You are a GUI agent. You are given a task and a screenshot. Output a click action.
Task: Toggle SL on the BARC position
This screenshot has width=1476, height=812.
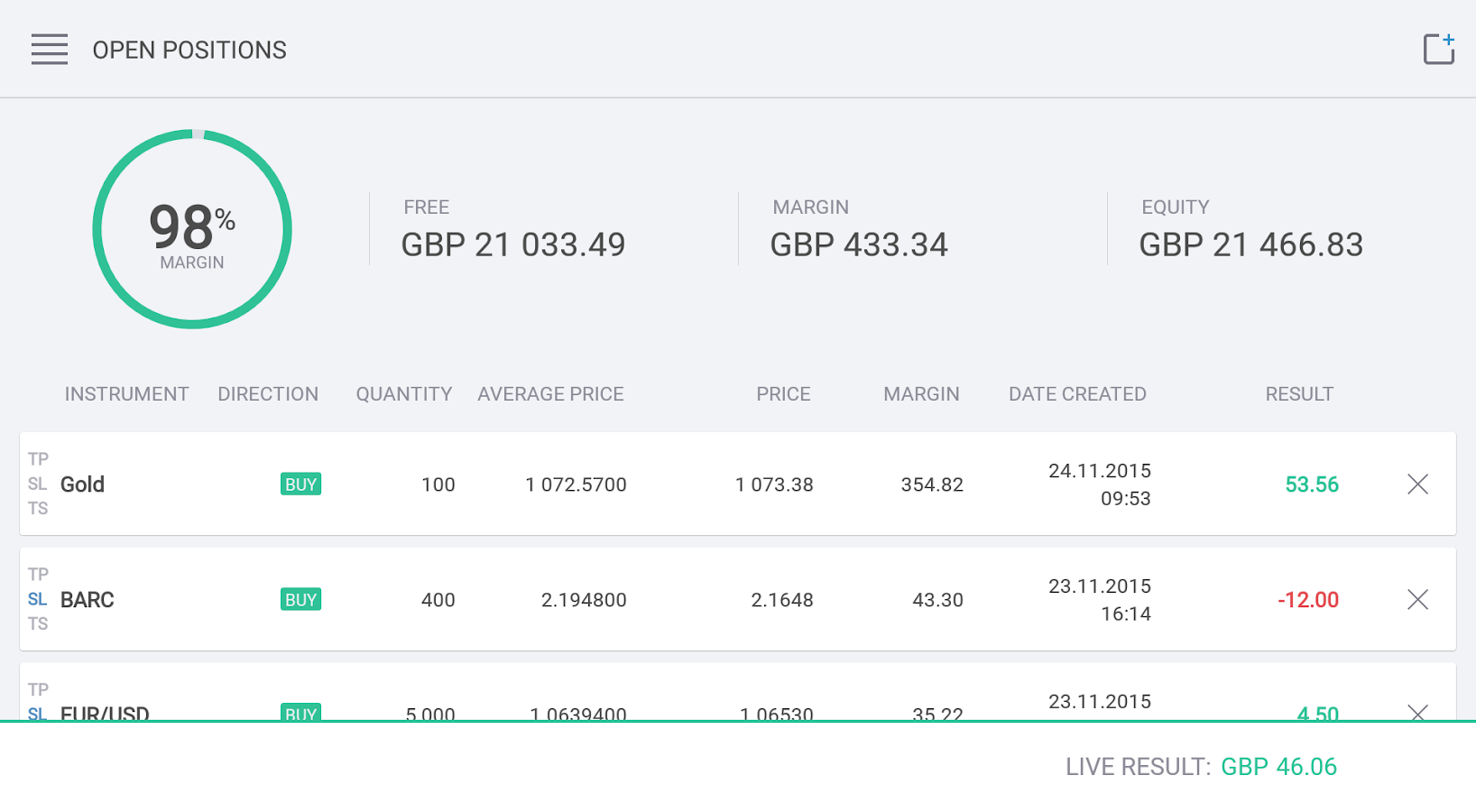37,599
